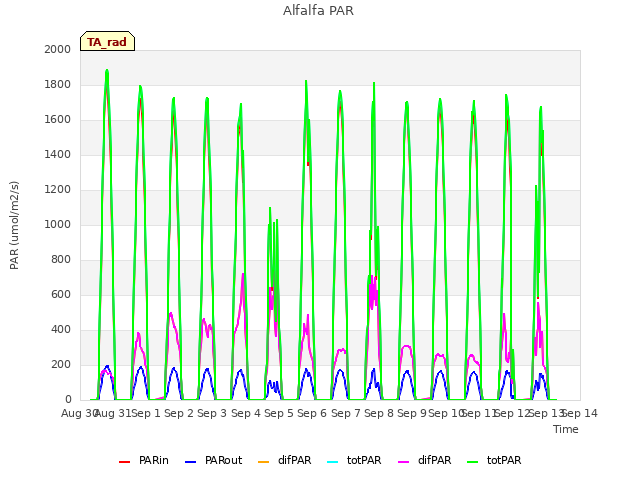Click the PAR (umol/m2/s) y-axis label
Viewport: 640px width, 480px height.
pyautogui.click(x=14, y=225)
